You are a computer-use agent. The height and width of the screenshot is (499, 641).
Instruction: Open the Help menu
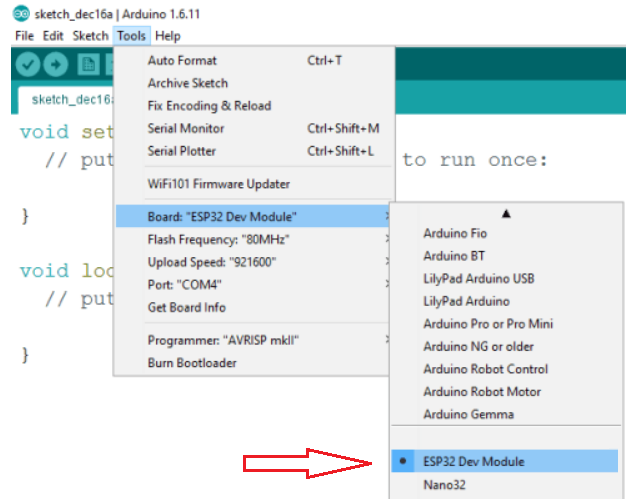[168, 36]
